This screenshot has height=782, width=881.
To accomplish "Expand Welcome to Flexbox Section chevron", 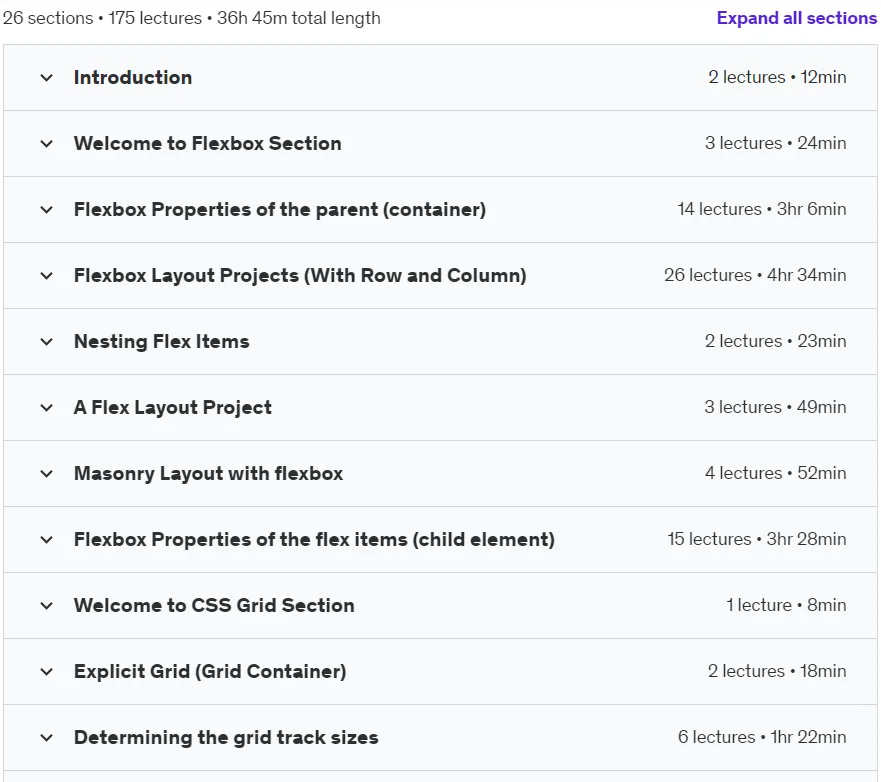I will (x=47, y=144).
